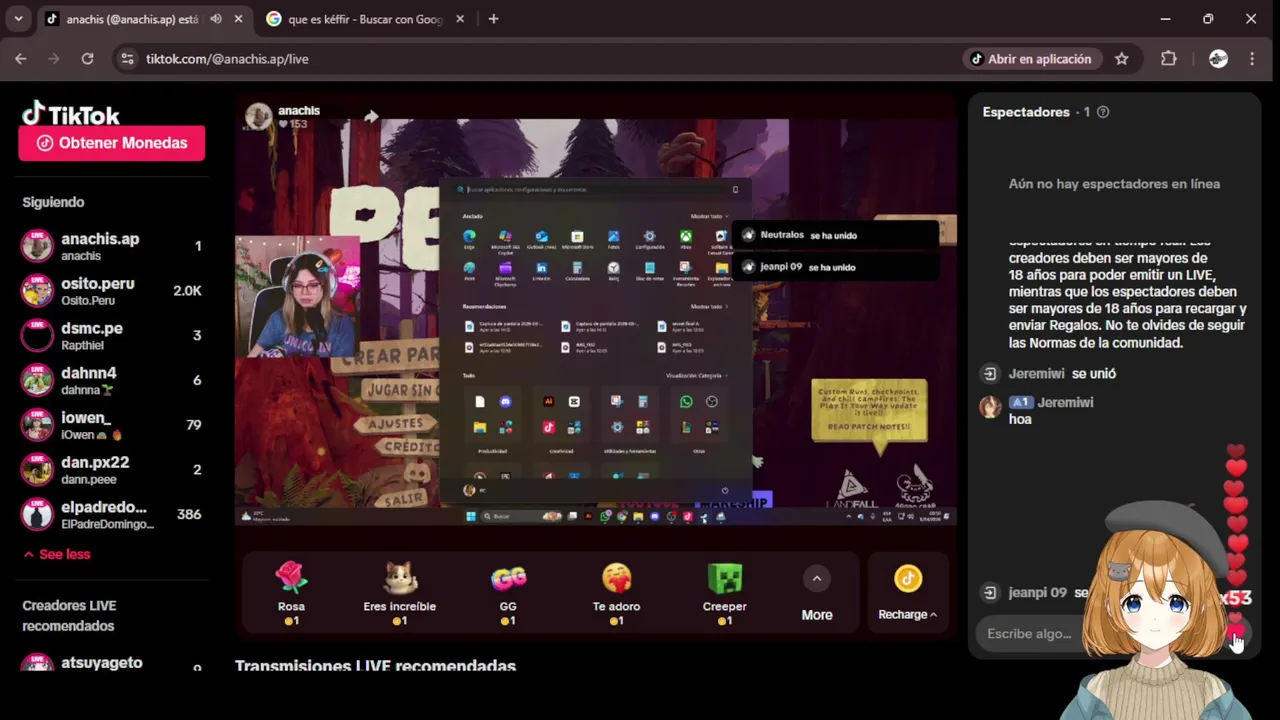Screen dimensions: 1280x720
Task: Share the live stream with arrow icon
Action: click(x=371, y=117)
